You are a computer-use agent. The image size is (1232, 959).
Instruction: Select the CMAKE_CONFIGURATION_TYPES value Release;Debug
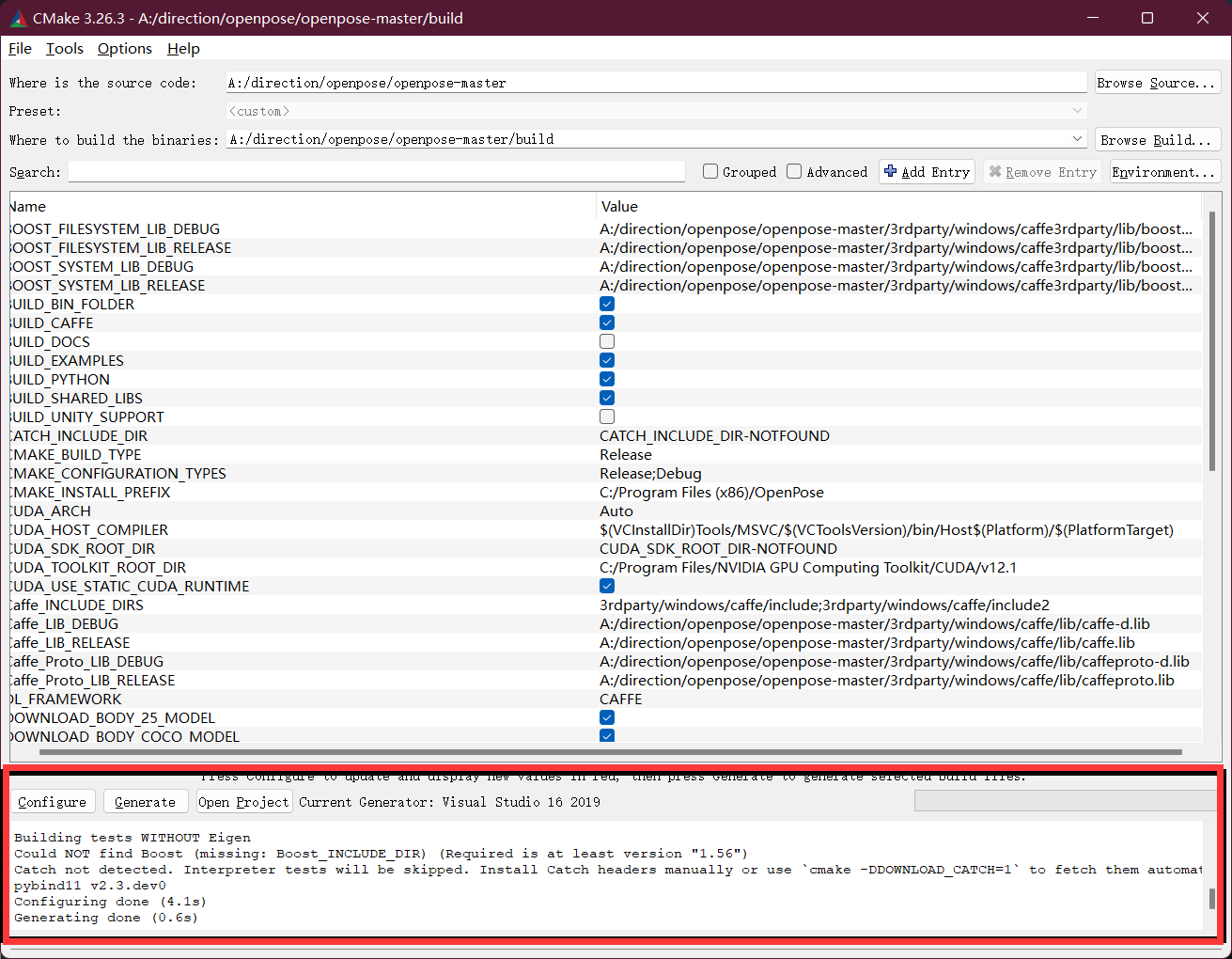coord(650,473)
